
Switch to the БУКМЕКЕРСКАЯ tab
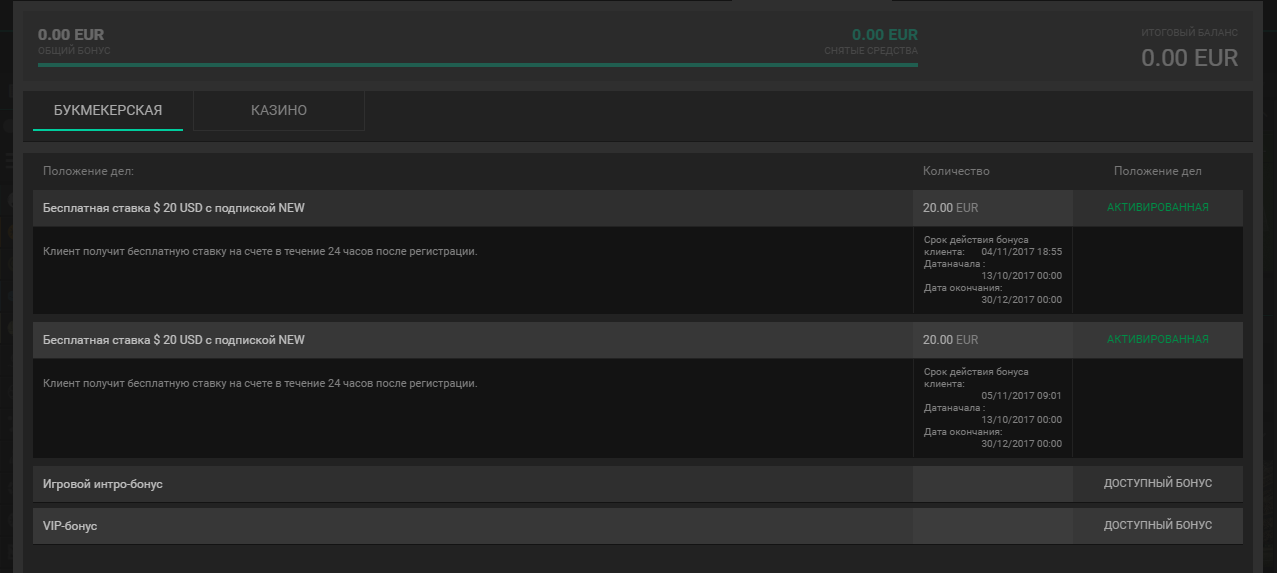pos(108,111)
